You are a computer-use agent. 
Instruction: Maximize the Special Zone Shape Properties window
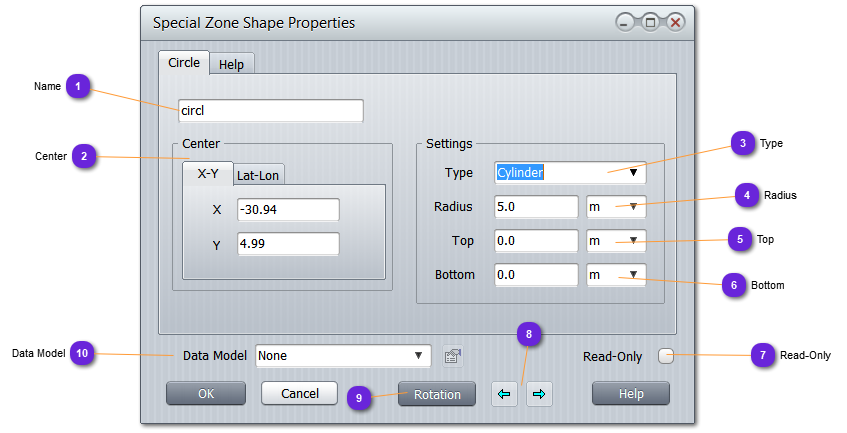[x=650, y=22]
